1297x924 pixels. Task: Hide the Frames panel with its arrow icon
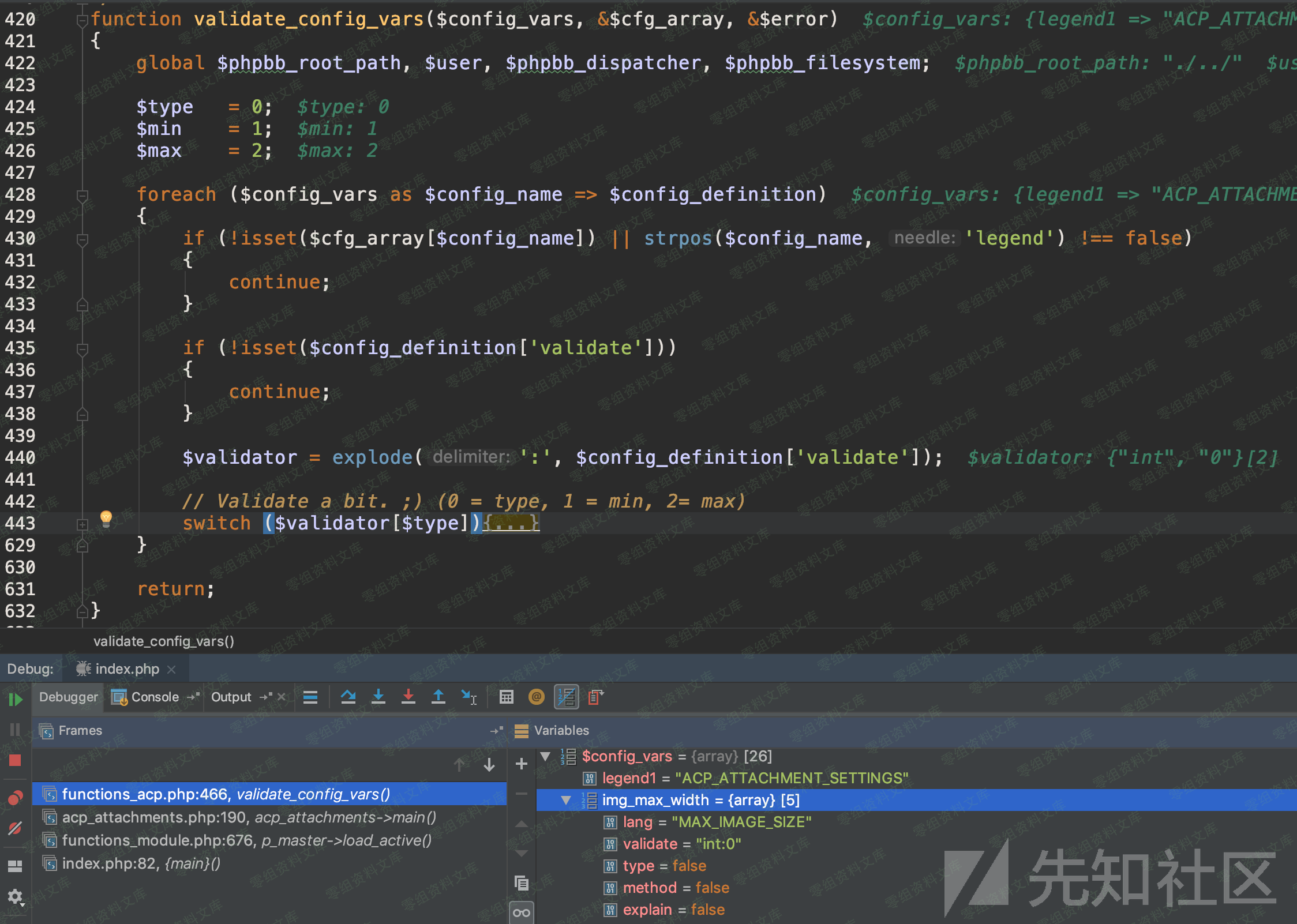tap(497, 730)
